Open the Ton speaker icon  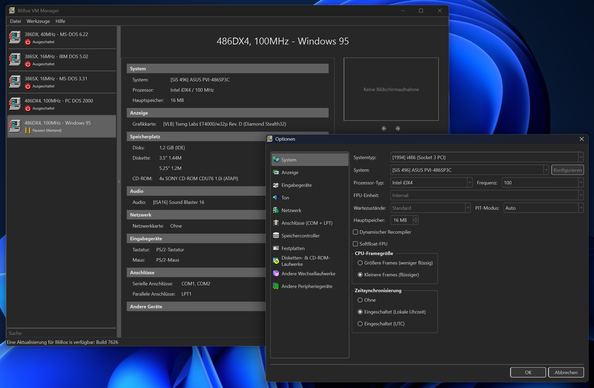[276, 197]
